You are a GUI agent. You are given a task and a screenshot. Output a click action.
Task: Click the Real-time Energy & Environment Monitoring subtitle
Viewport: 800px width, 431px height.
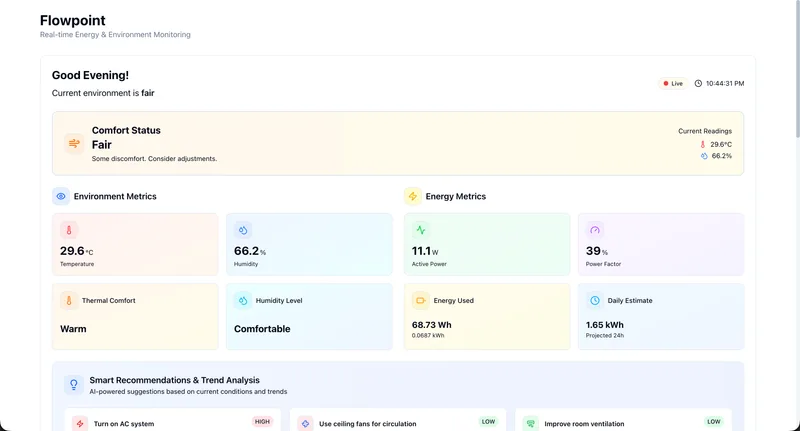(115, 35)
